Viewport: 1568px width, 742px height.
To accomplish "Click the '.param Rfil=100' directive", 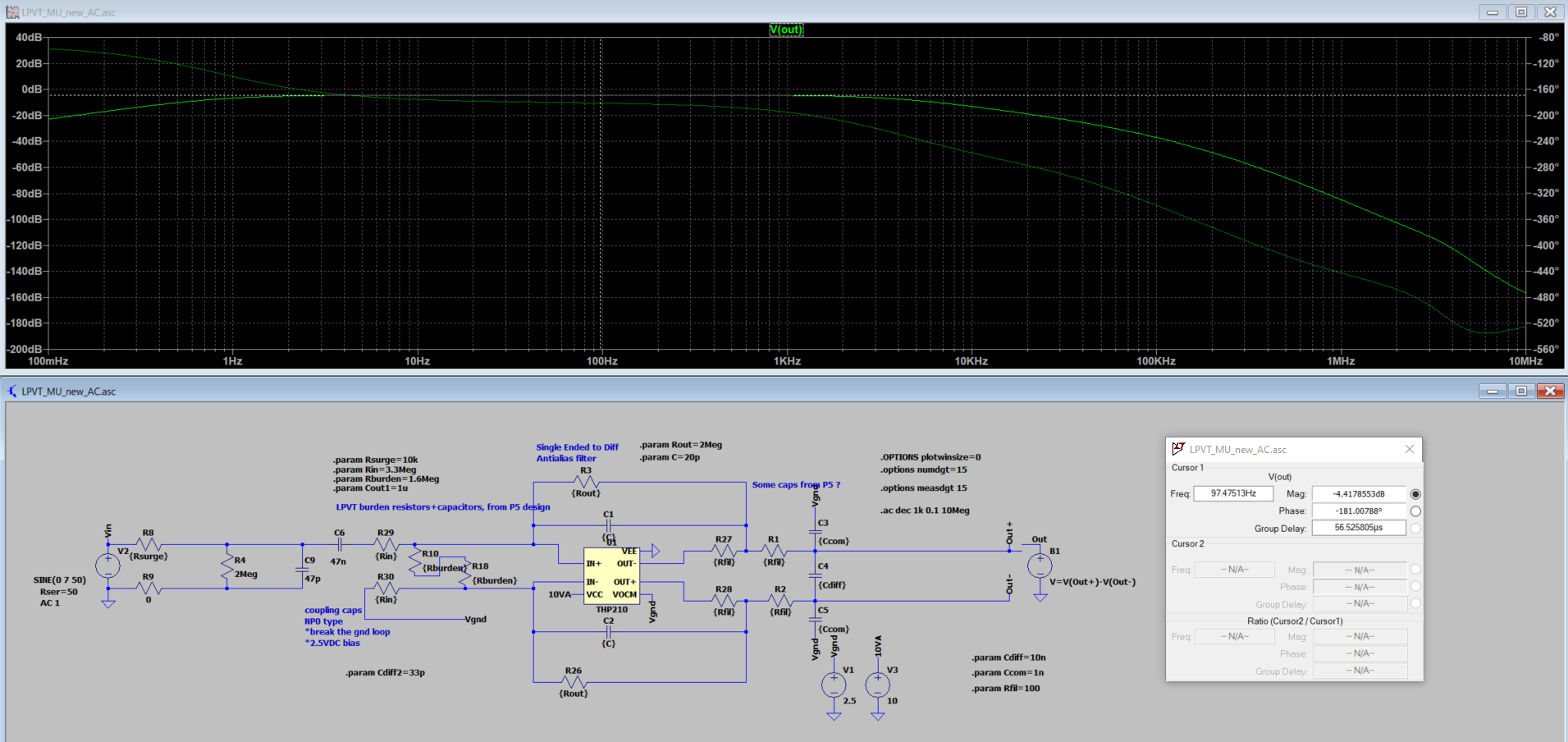I will point(1006,688).
